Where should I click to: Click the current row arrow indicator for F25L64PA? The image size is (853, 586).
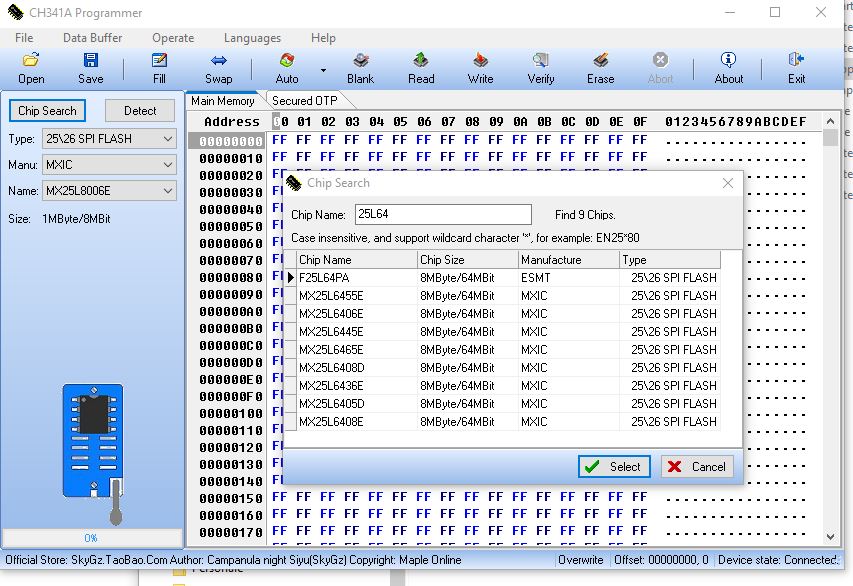[291, 278]
